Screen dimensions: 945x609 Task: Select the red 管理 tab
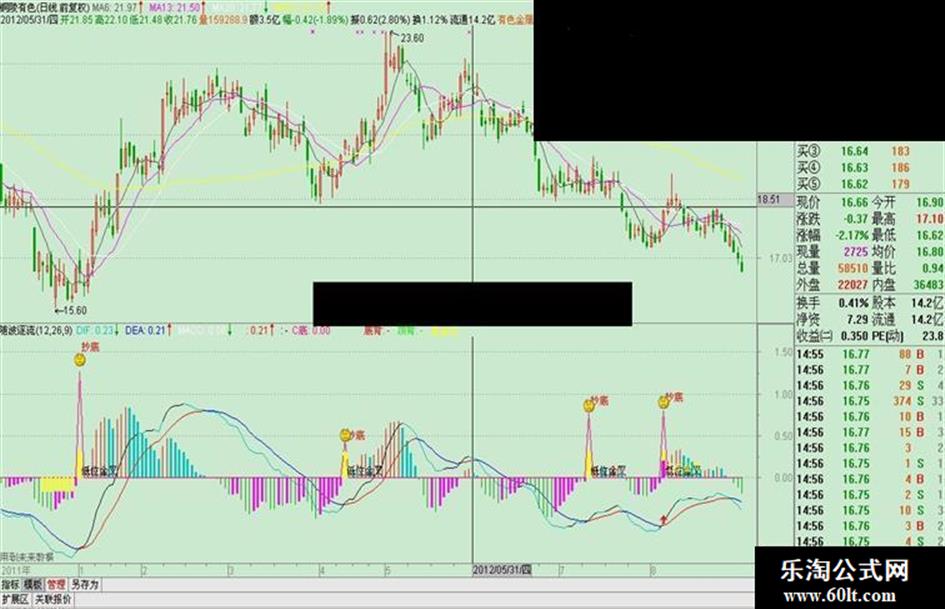click(x=57, y=584)
